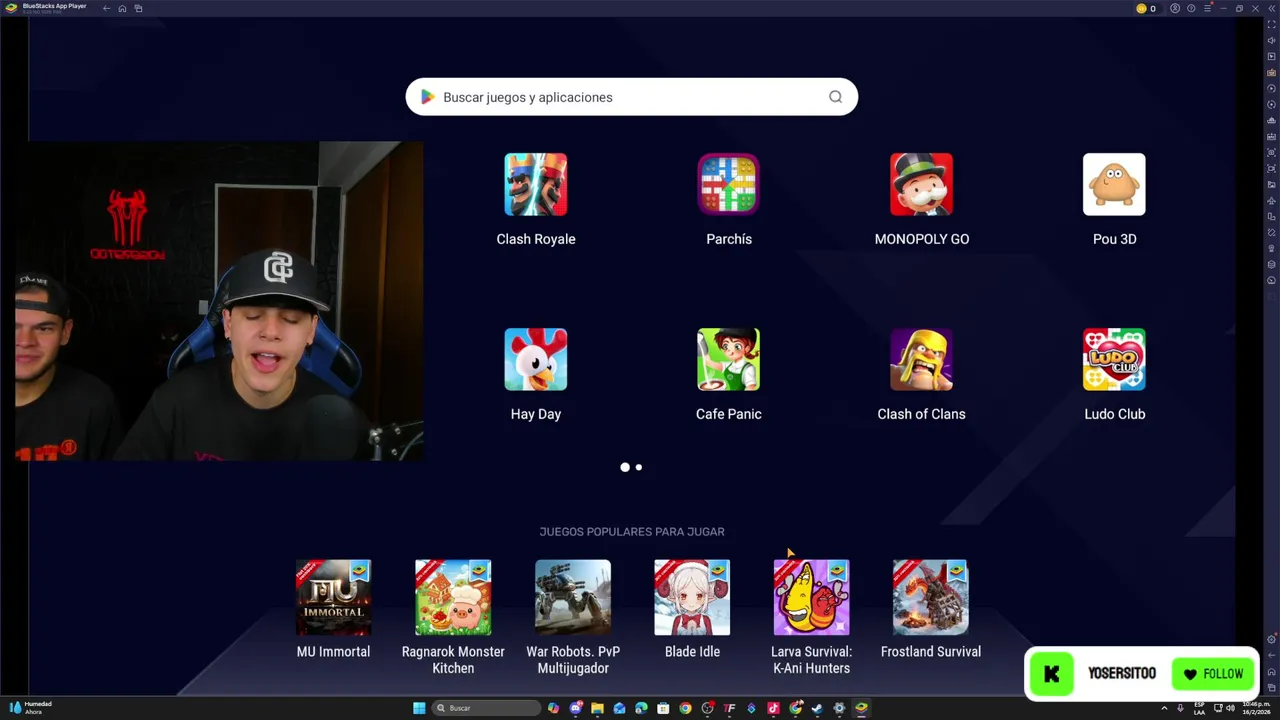
Task: Open the Humedad weather widget on the taskbar
Action: [x=30, y=708]
